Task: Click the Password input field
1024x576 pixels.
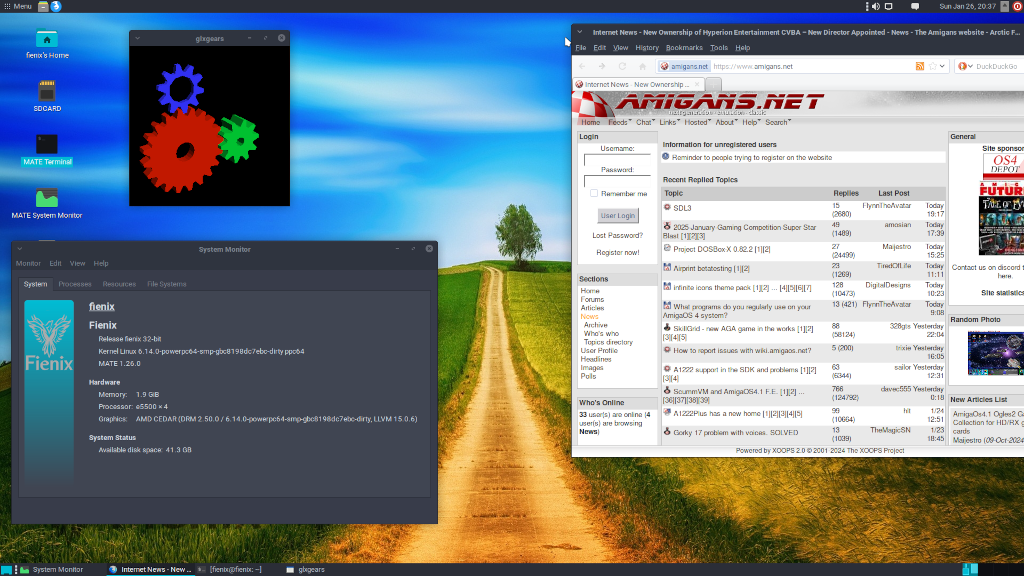Action: [617, 180]
